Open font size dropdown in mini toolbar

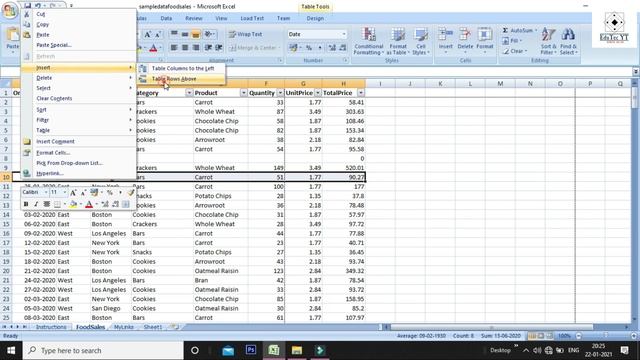point(64,192)
